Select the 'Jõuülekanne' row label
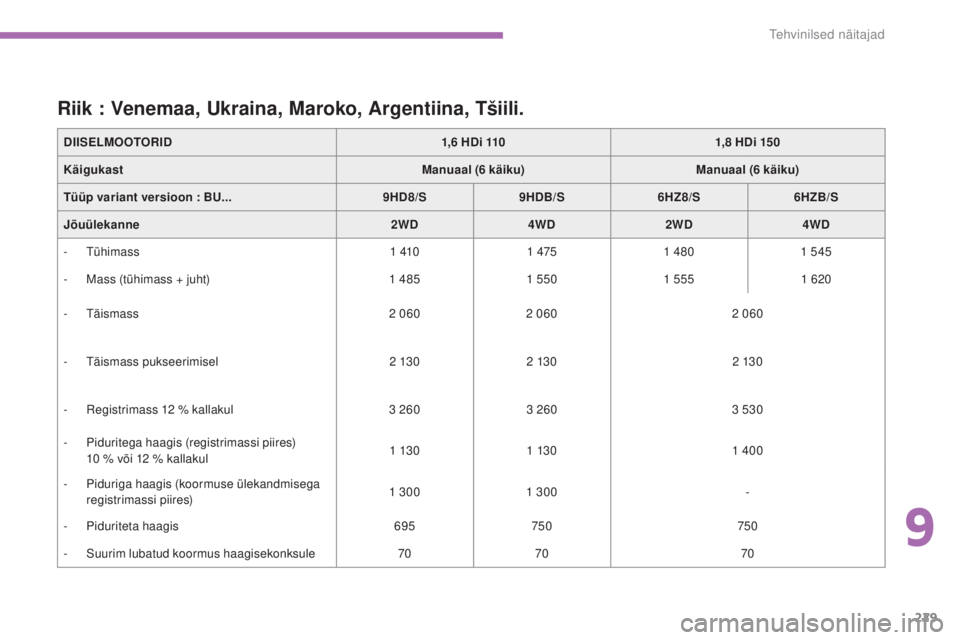The height and width of the screenshot is (640, 960). [x=101, y=225]
